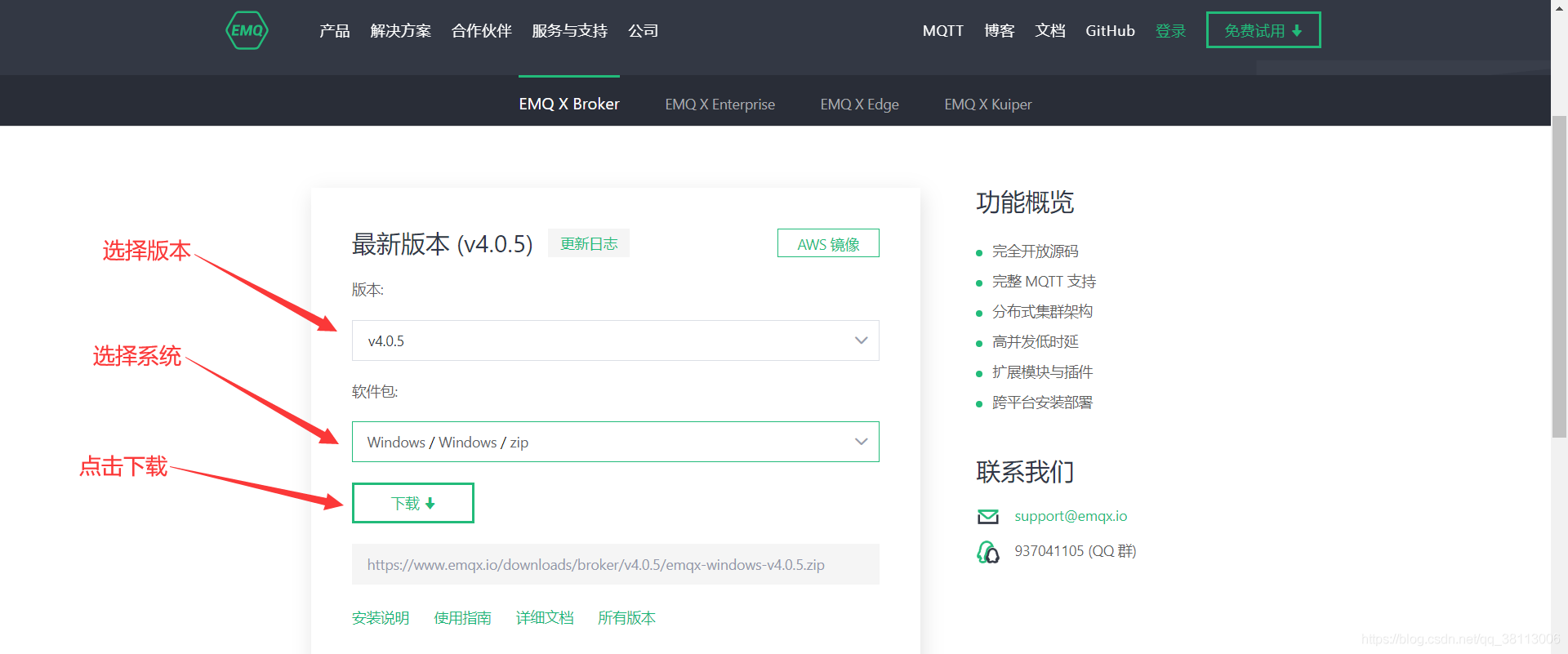Open the 文档 link
This screenshot has height=654, width=1568.
pos(1050,31)
